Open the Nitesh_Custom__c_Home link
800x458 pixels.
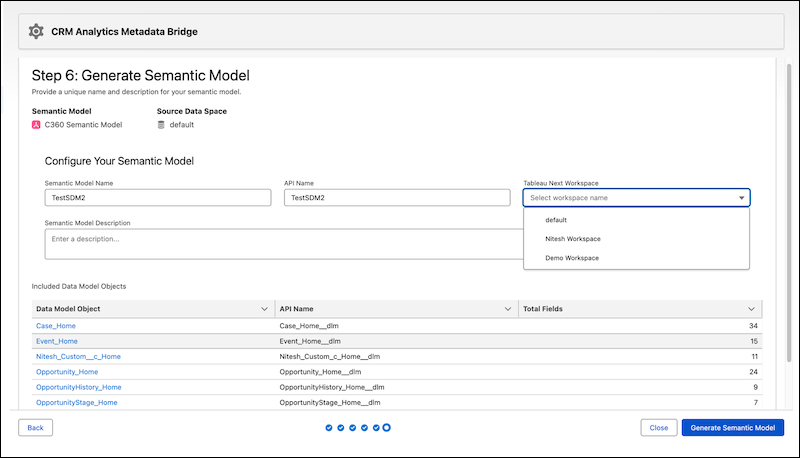tap(78, 356)
